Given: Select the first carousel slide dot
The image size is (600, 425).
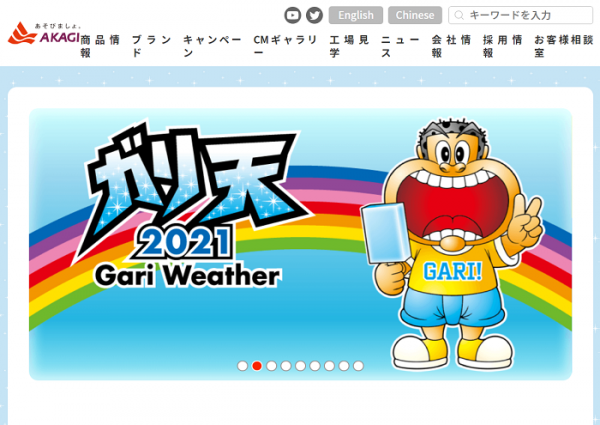Looking at the screenshot, I should [242, 366].
